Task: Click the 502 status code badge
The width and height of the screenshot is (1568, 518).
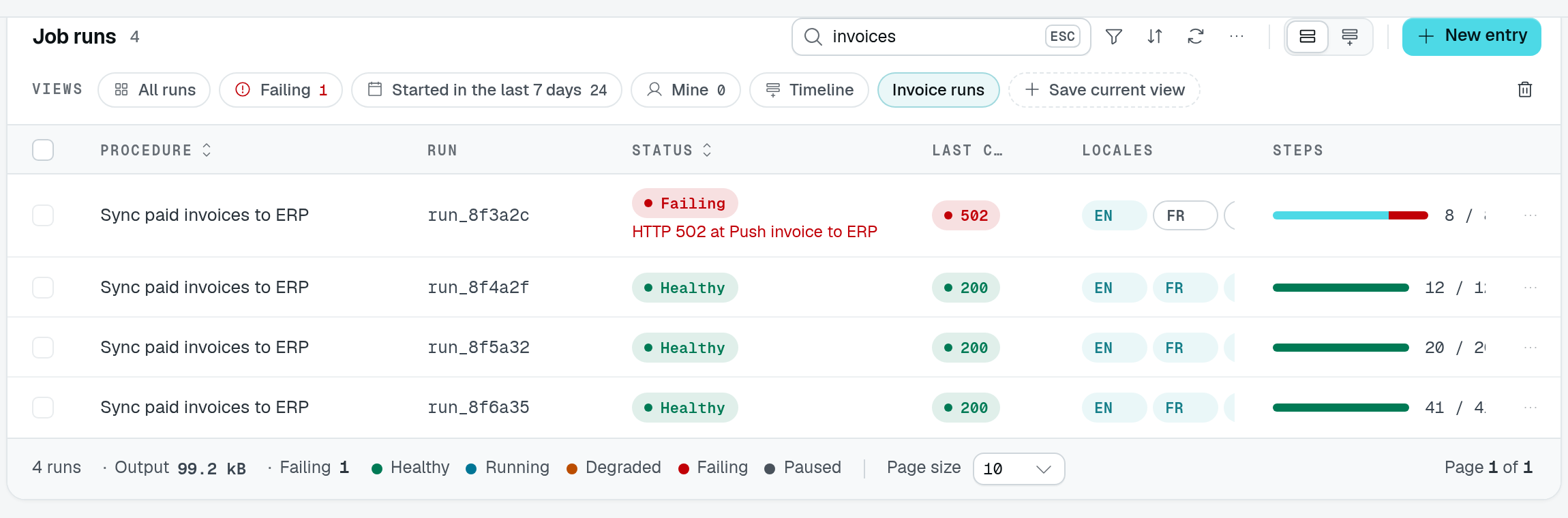Action: 966,215
